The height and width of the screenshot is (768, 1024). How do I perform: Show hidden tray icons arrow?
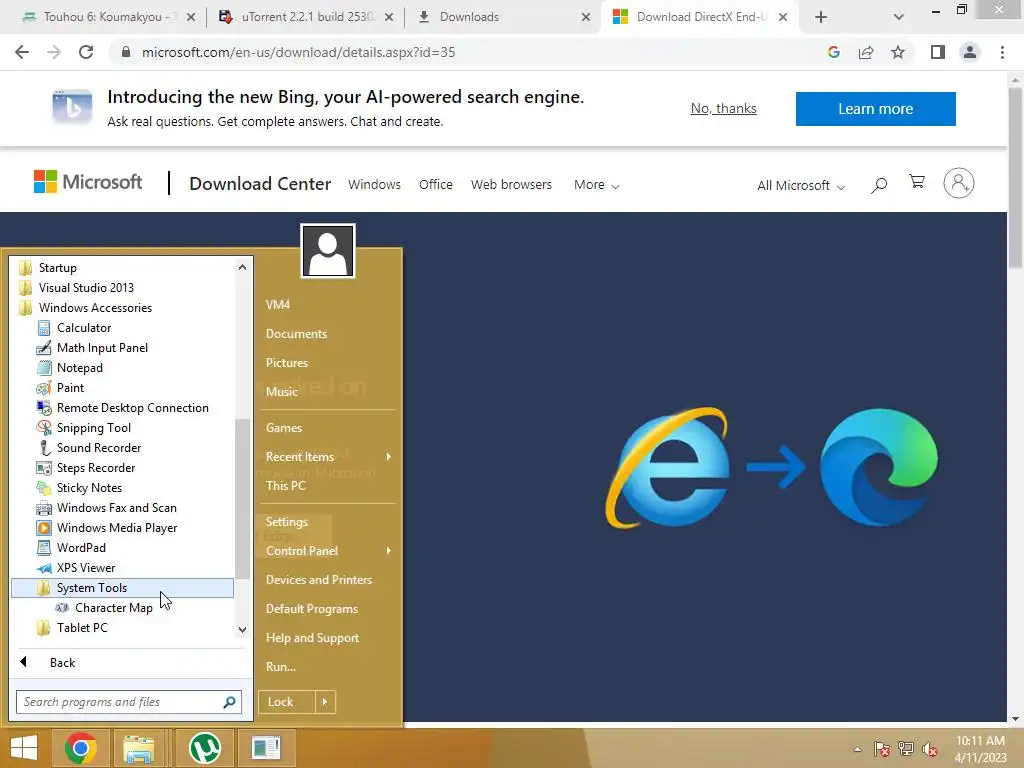coord(857,749)
